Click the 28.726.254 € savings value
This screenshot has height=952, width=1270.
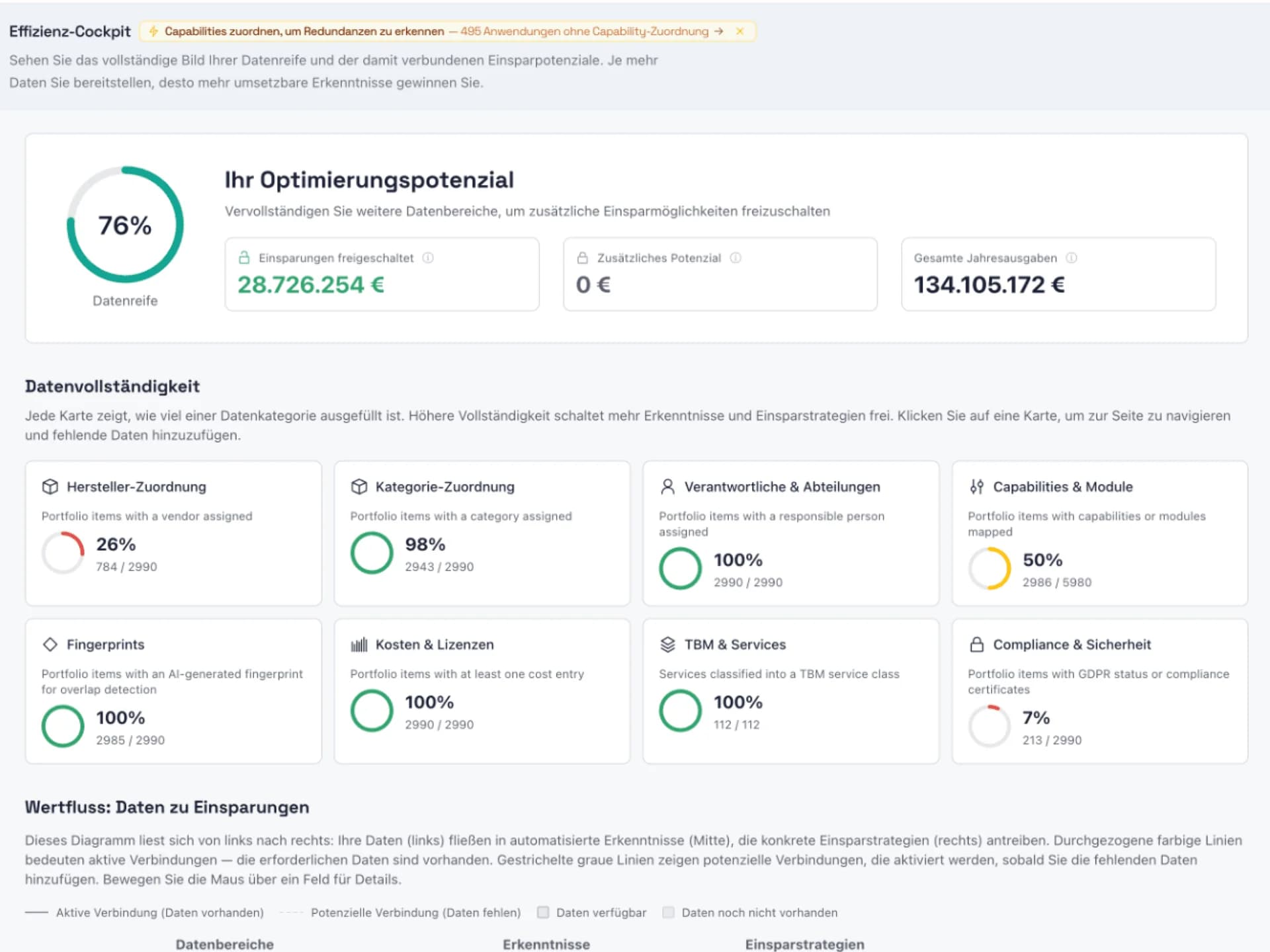click(311, 285)
